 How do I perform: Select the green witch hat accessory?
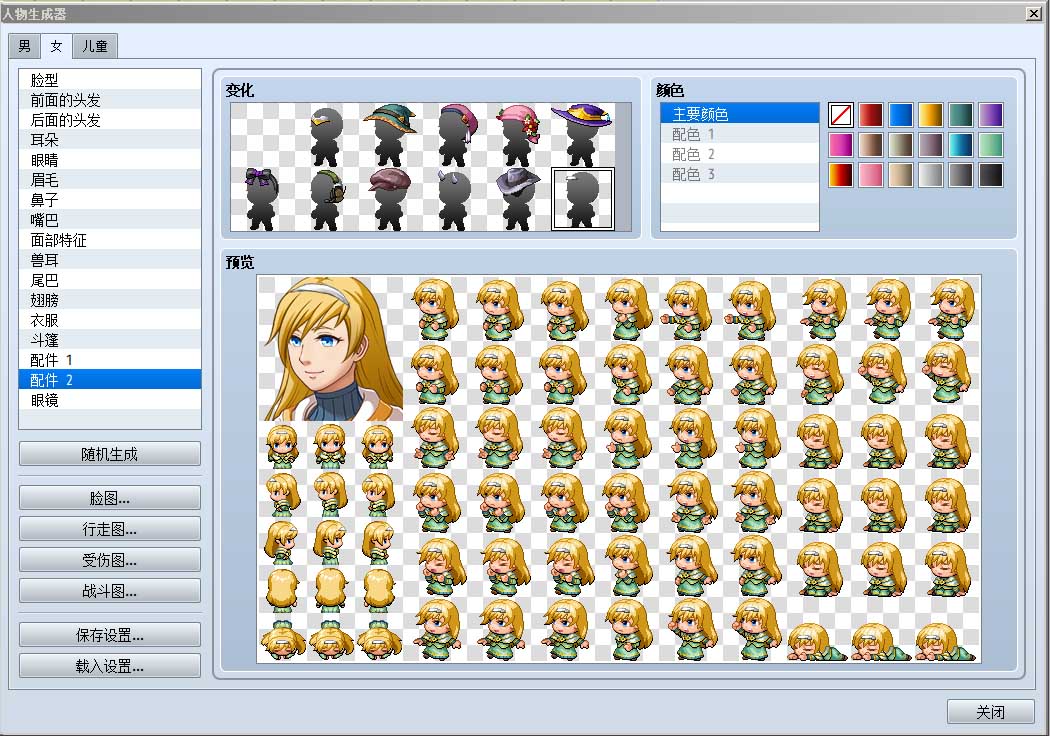click(x=390, y=135)
